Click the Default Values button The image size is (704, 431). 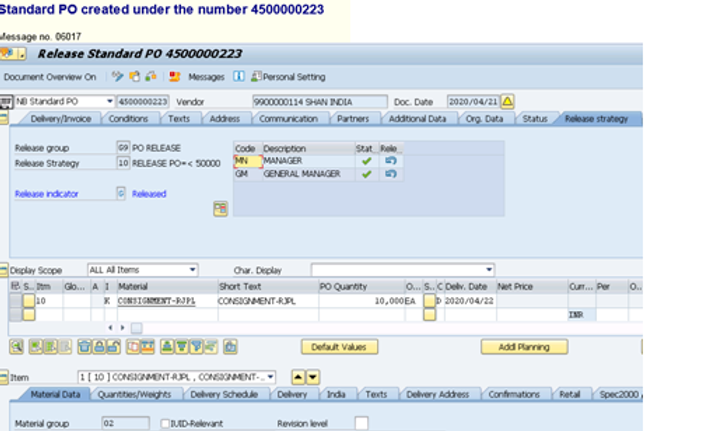[x=339, y=347]
